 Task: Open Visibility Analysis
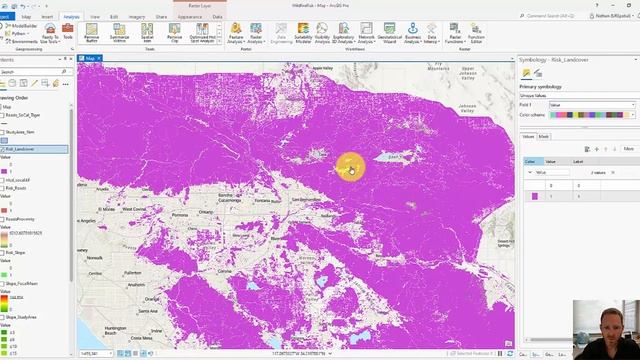[x=322, y=33]
